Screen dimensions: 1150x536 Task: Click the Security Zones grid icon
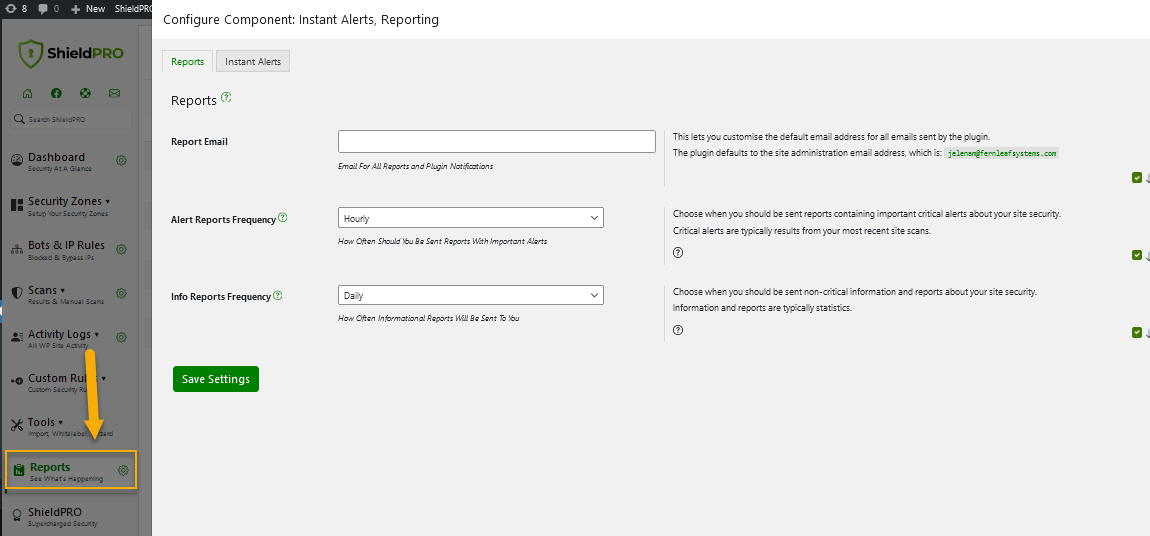coord(17,205)
